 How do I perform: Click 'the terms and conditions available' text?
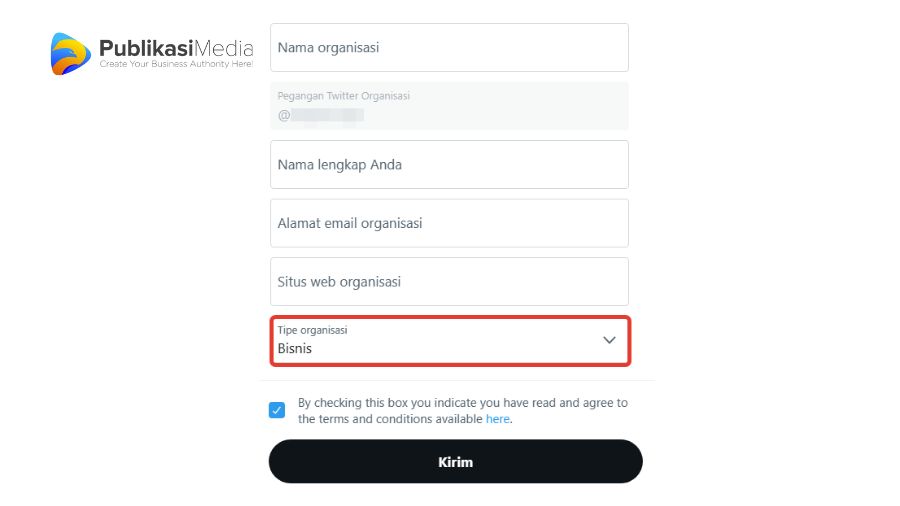[x=390, y=419]
